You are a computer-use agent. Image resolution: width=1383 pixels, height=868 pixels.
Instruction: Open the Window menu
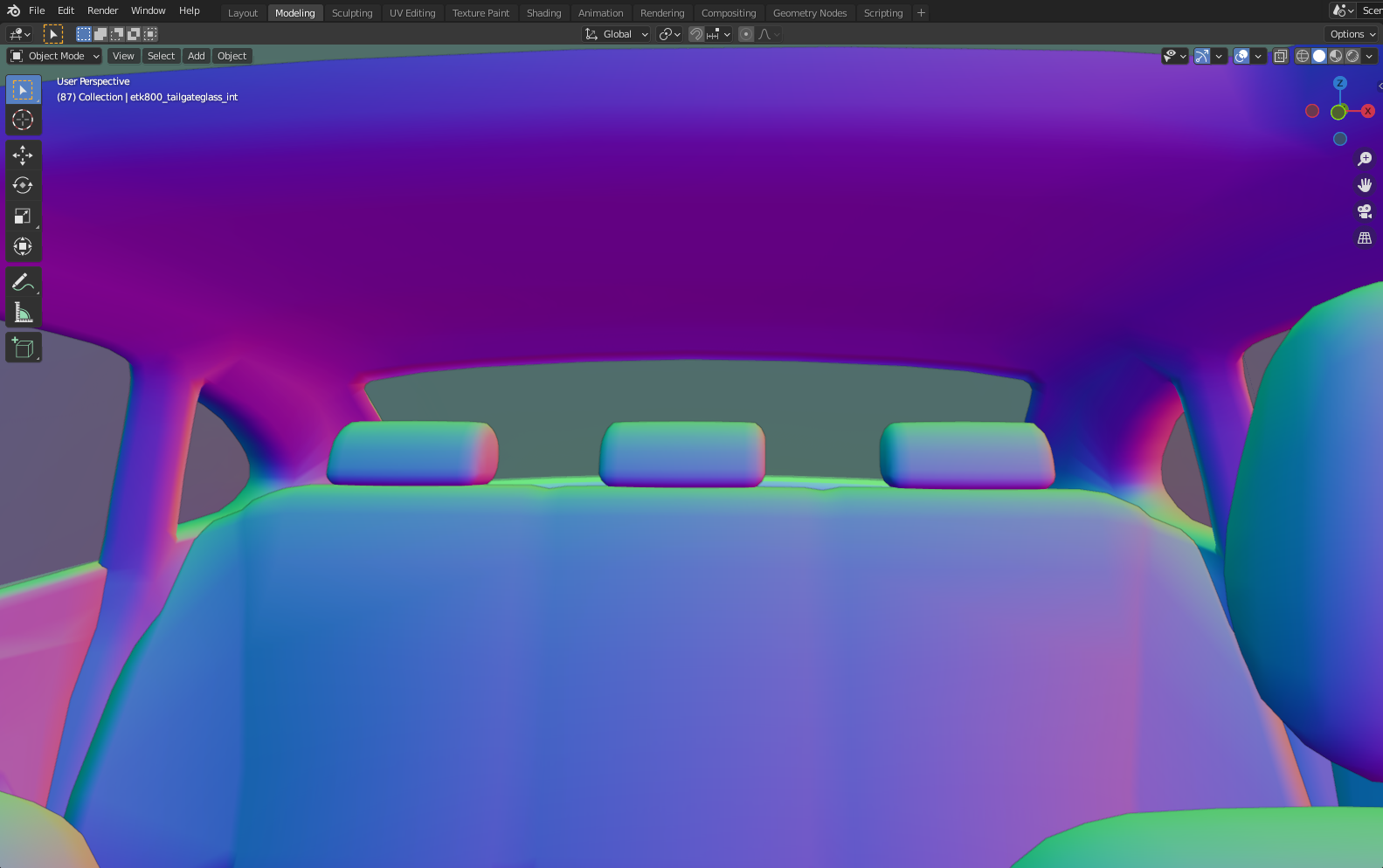(x=149, y=10)
